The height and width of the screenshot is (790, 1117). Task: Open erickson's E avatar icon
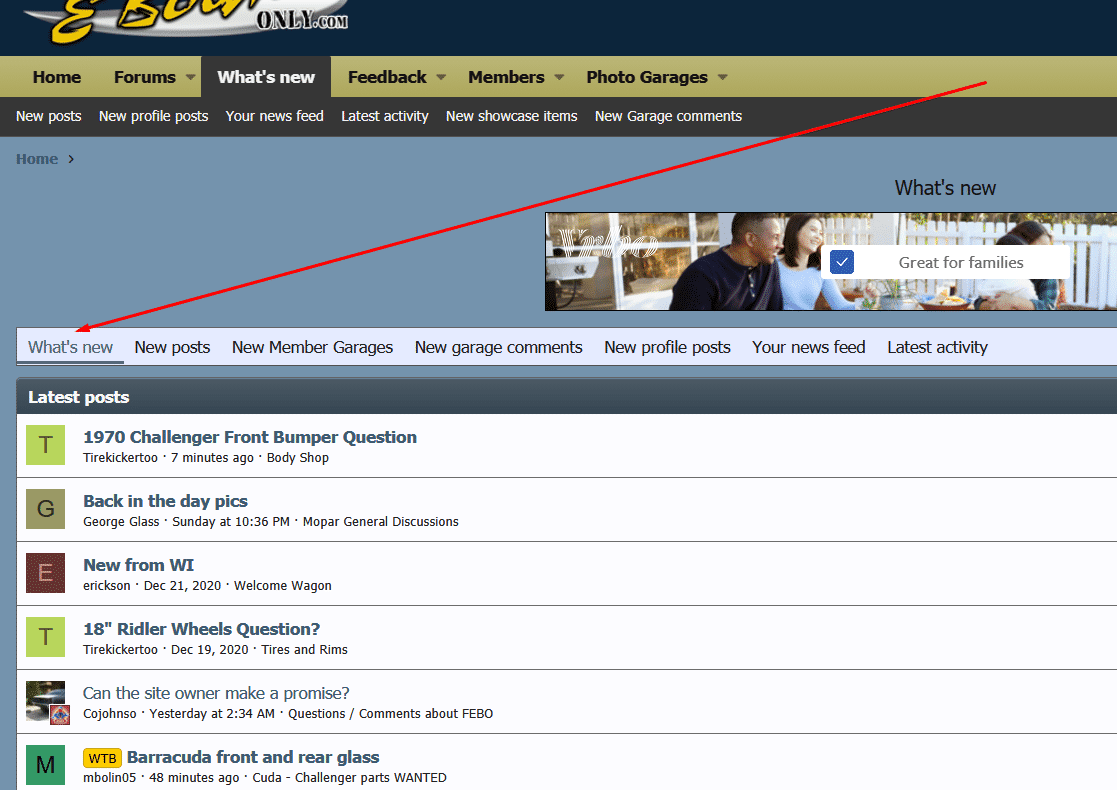click(45, 573)
